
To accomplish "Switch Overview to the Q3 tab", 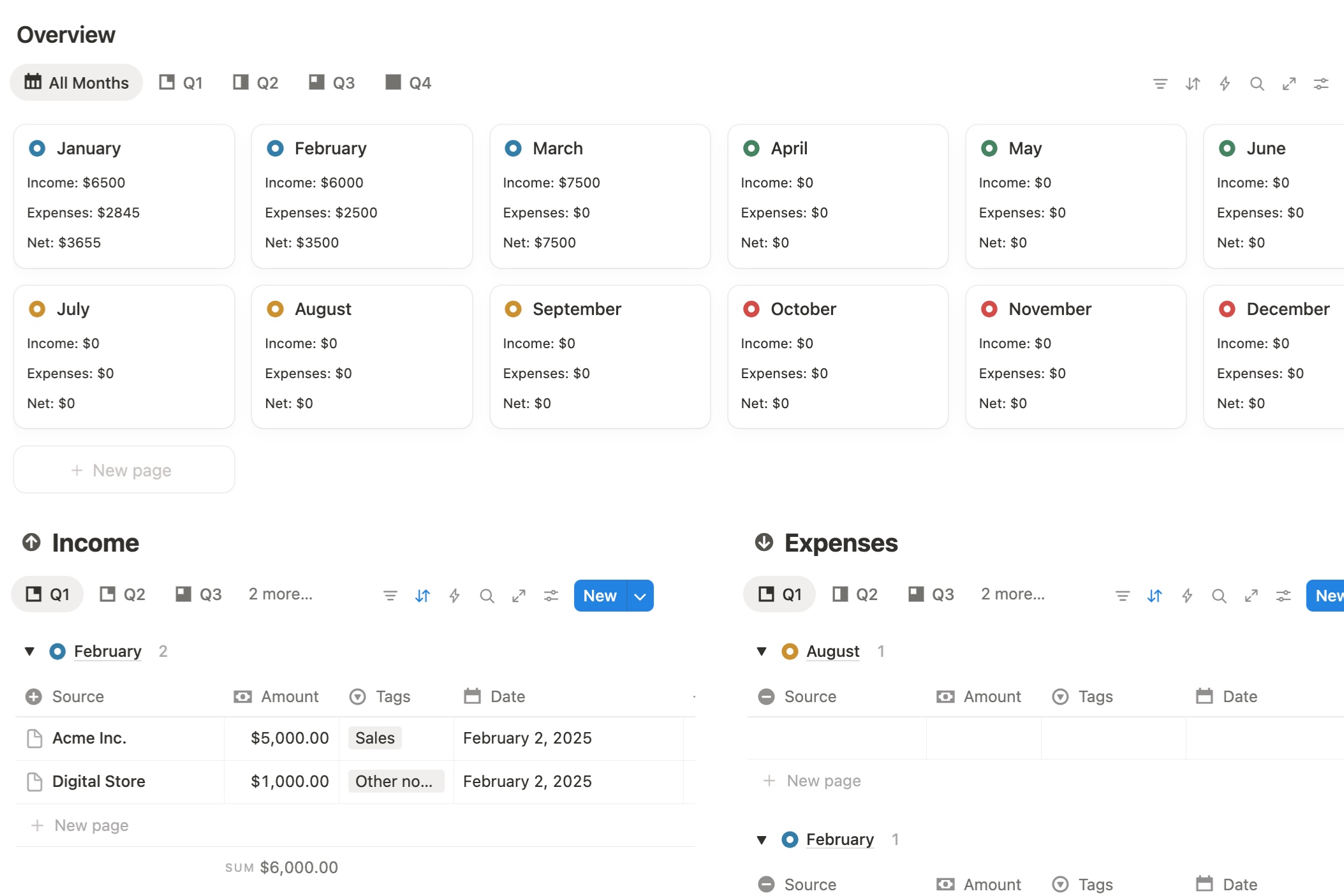I will pos(332,83).
